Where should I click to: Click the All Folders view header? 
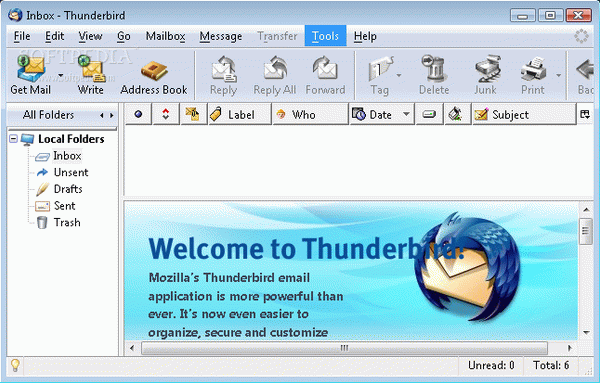coord(48,115)
